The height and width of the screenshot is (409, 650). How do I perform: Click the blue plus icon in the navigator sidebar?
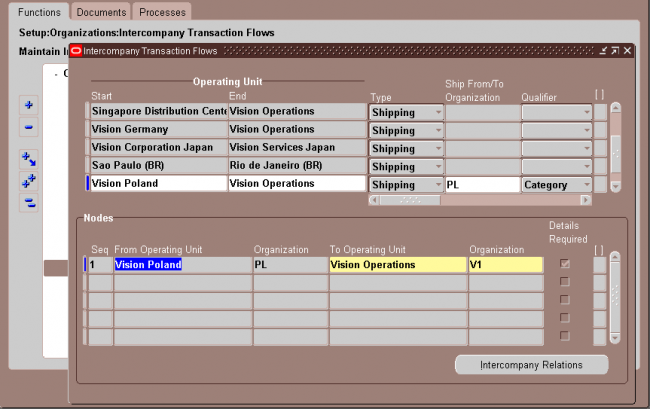[x=29, y=105]
